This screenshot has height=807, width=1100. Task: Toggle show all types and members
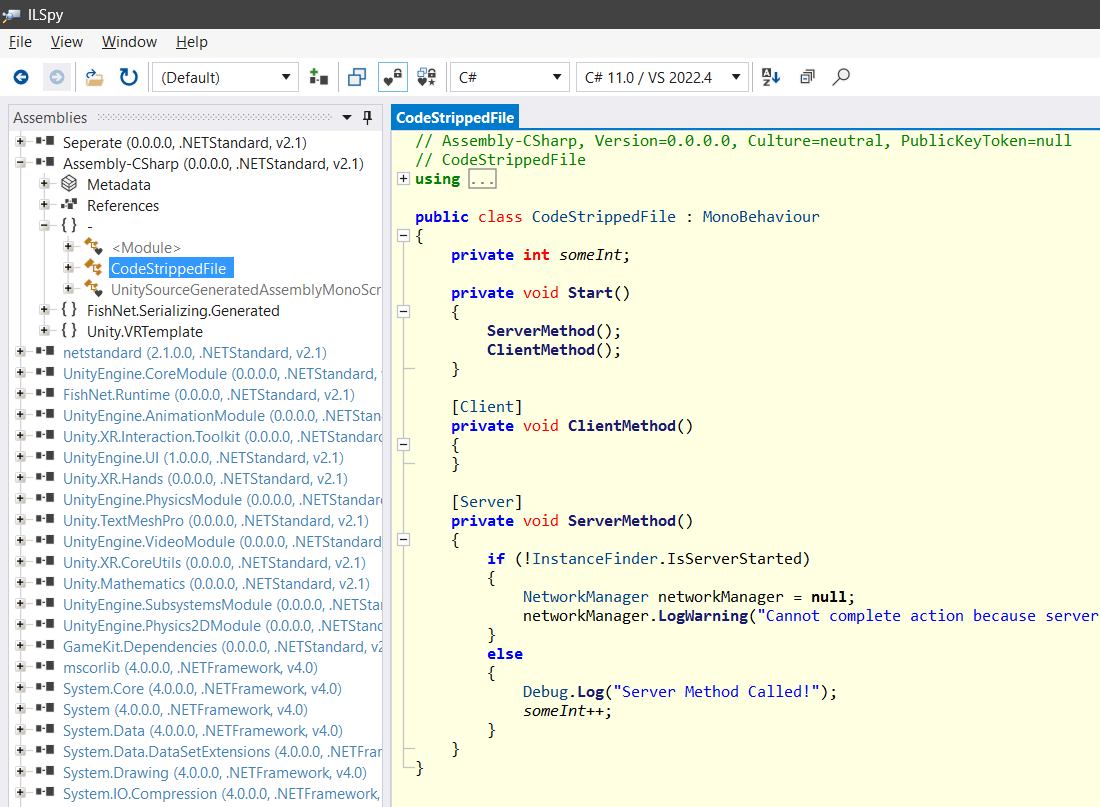[427, 77]
